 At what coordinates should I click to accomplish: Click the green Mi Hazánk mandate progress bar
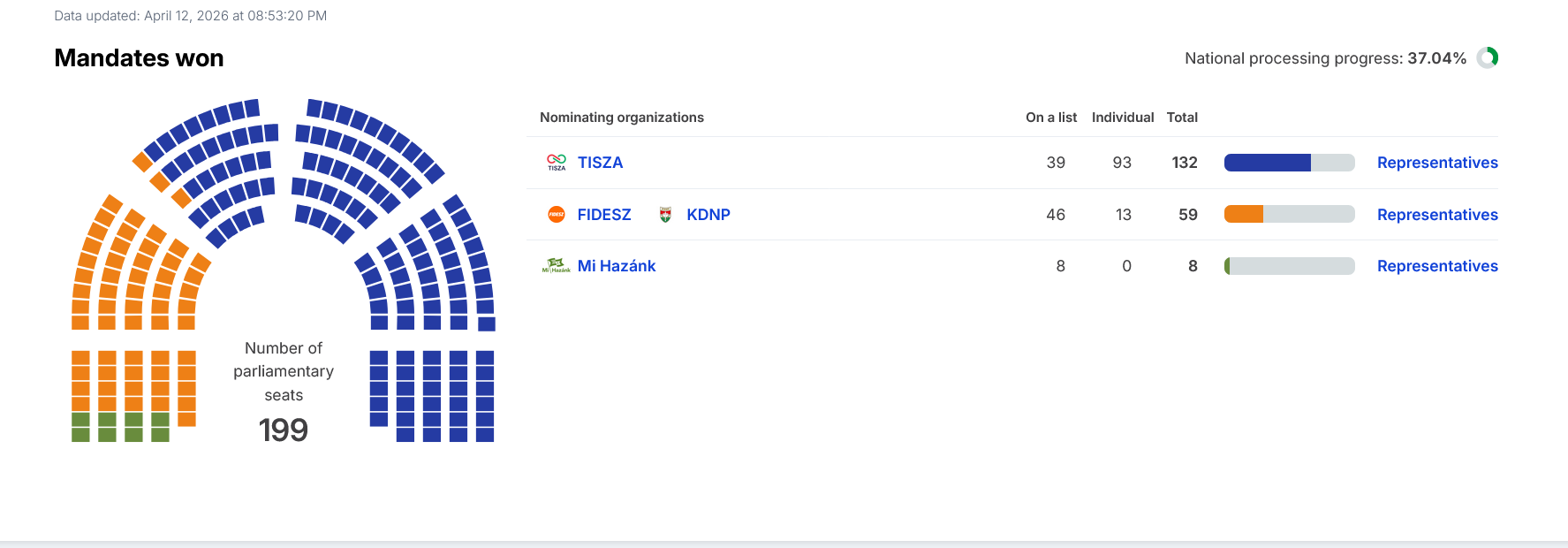[1289, 266]
